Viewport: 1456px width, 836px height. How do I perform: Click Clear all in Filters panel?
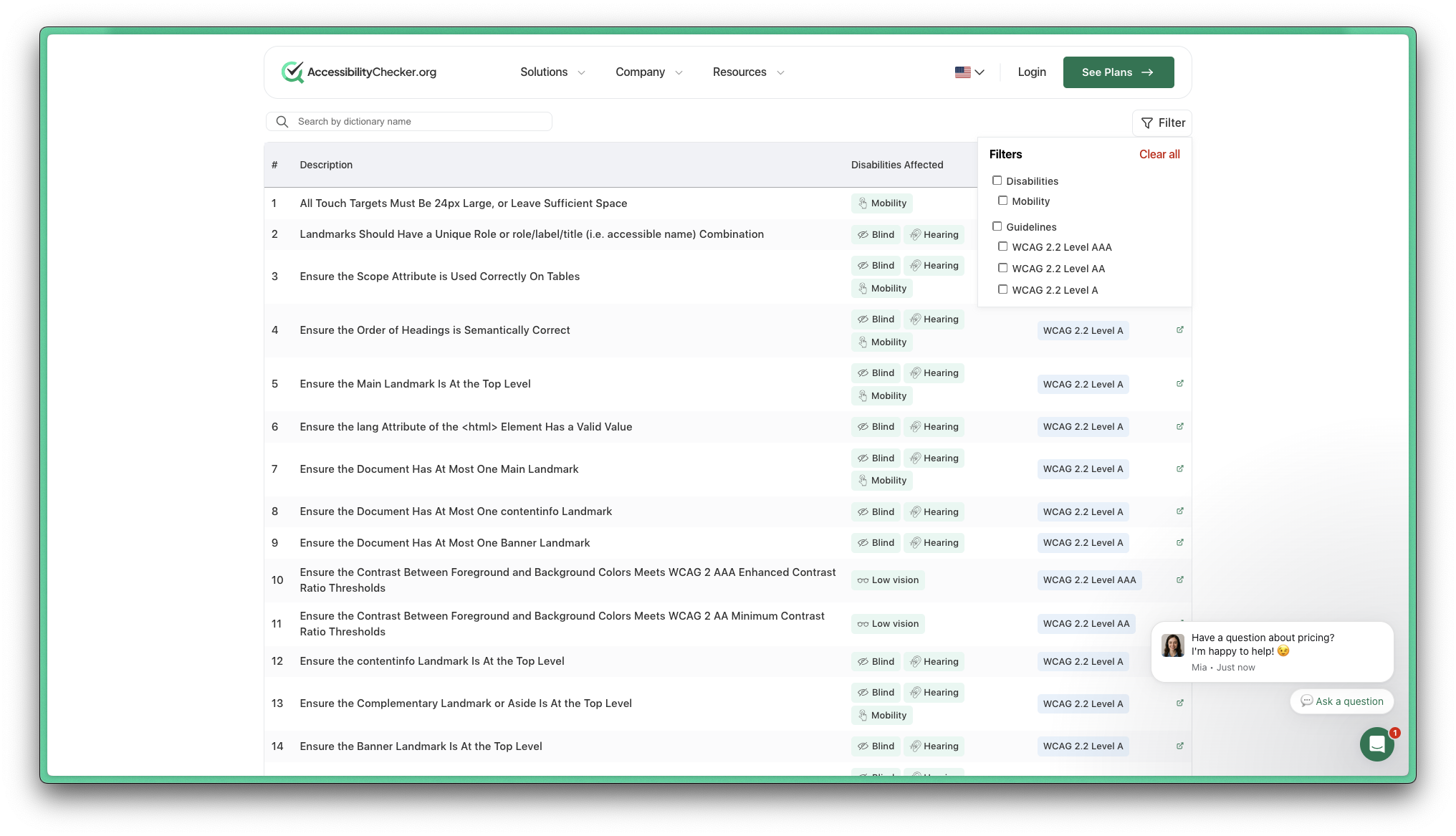(x=1159, y=155)
